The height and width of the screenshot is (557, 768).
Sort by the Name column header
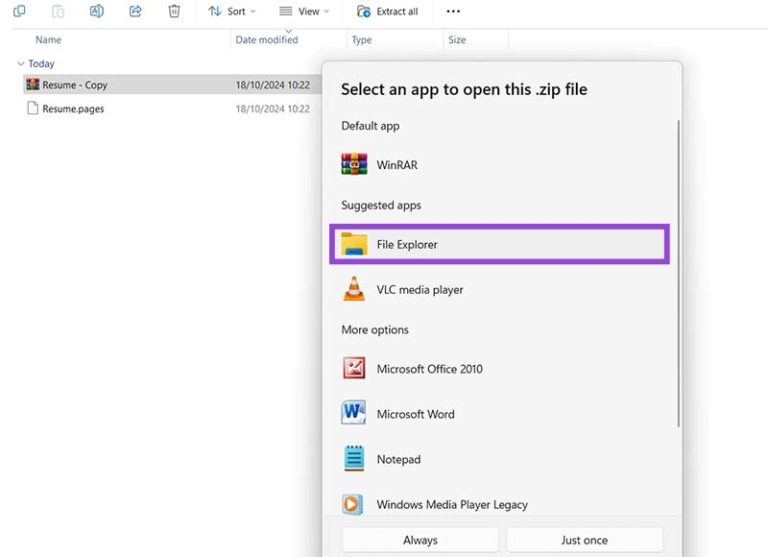48,40
